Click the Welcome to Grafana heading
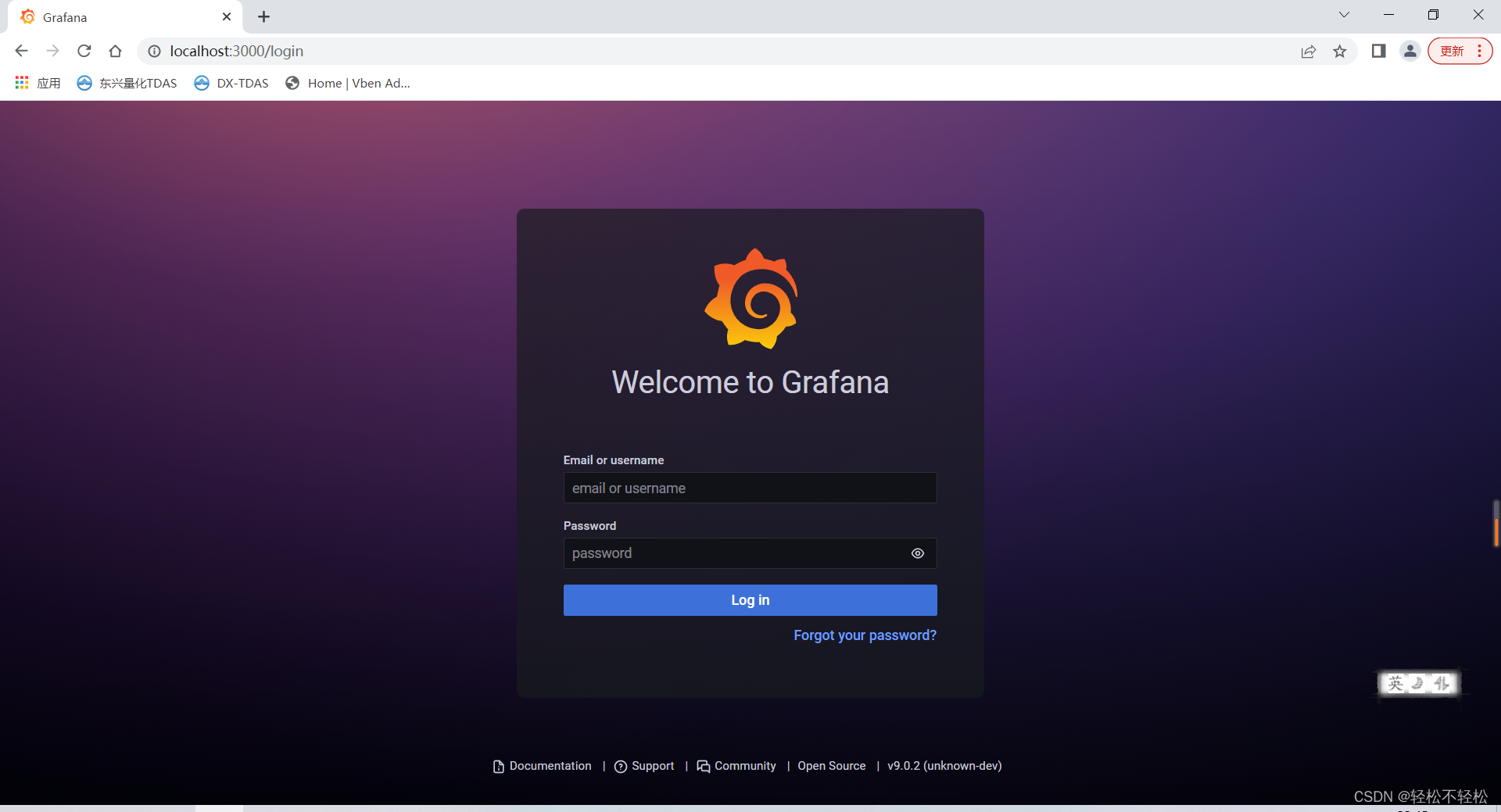This screenshot has width=1501, height=812. point(750,382)
